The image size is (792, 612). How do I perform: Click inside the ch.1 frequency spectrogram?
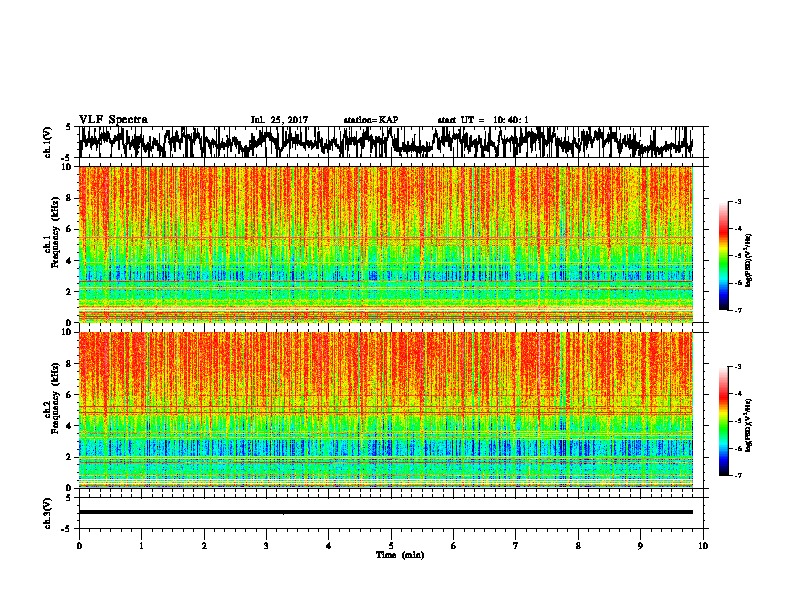pos(386,244)
